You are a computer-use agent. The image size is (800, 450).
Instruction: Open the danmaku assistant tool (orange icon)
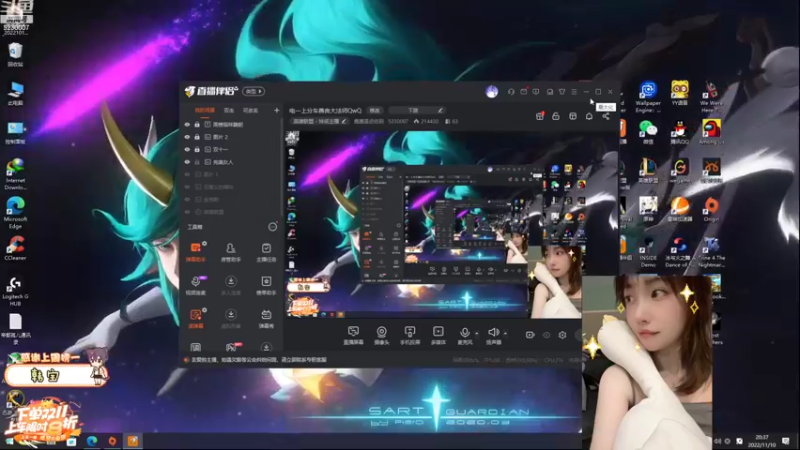(x=195, y=252)
